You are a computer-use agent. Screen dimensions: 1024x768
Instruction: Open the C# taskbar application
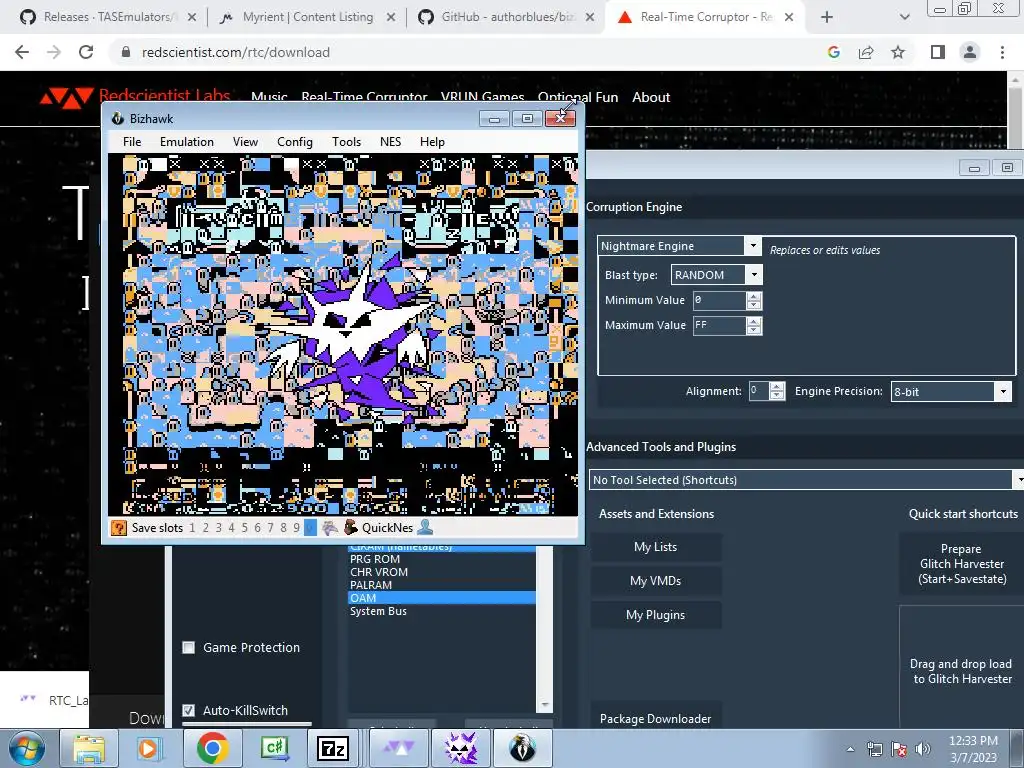(x=274, y=748)
